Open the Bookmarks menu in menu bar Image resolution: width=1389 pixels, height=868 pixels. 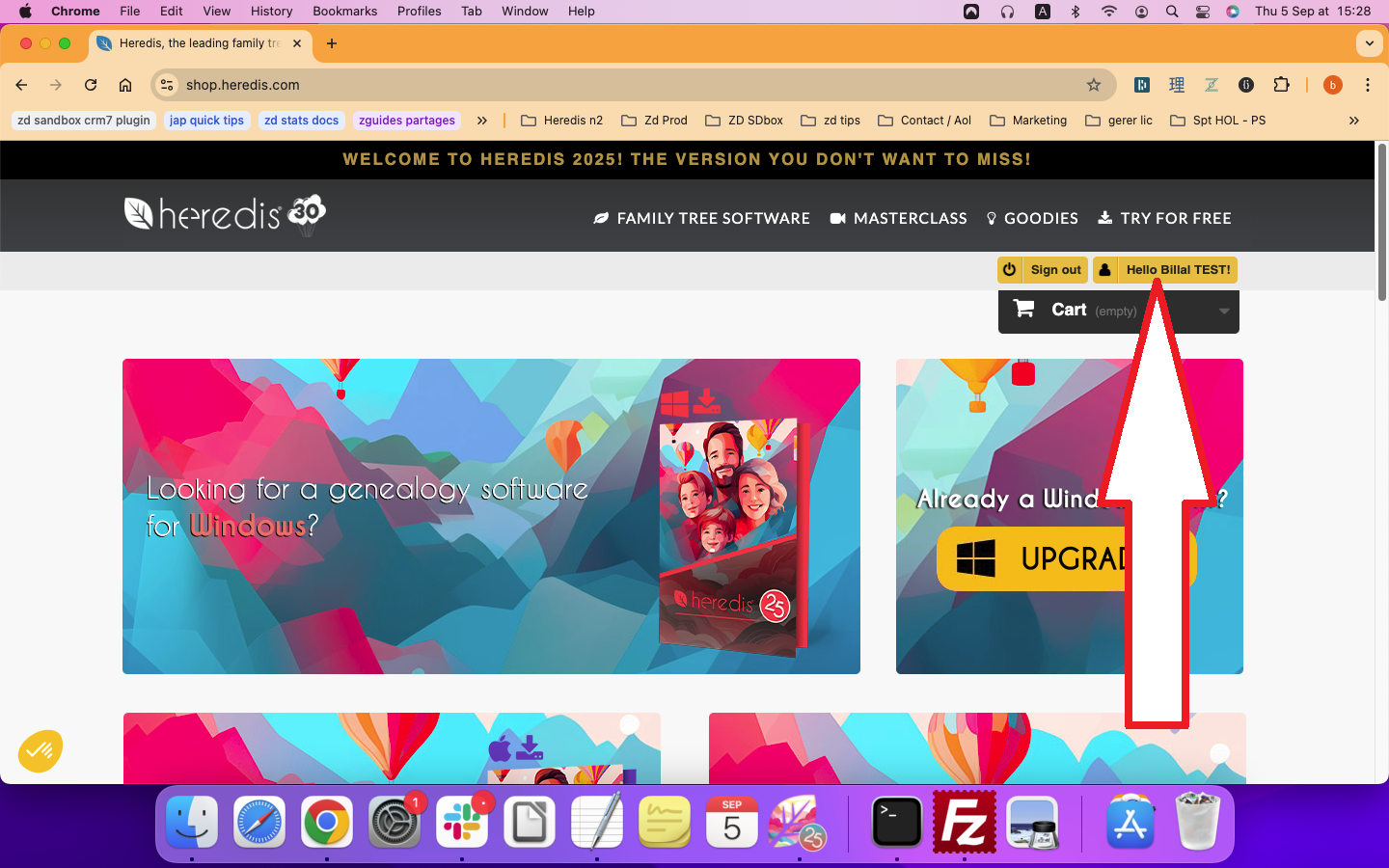point(344,12)
